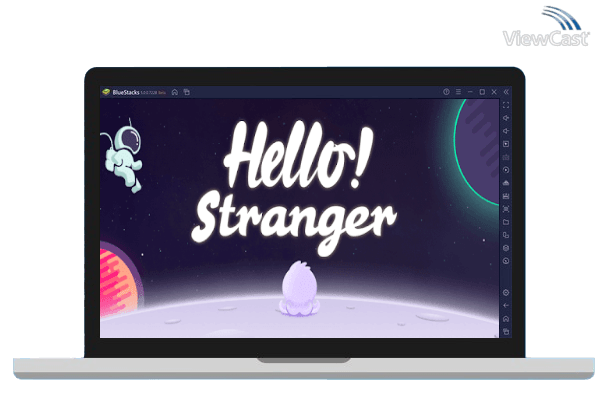Open the multi-instance manager layers icon
Viewport: 602px width, 414px height.
506,248
